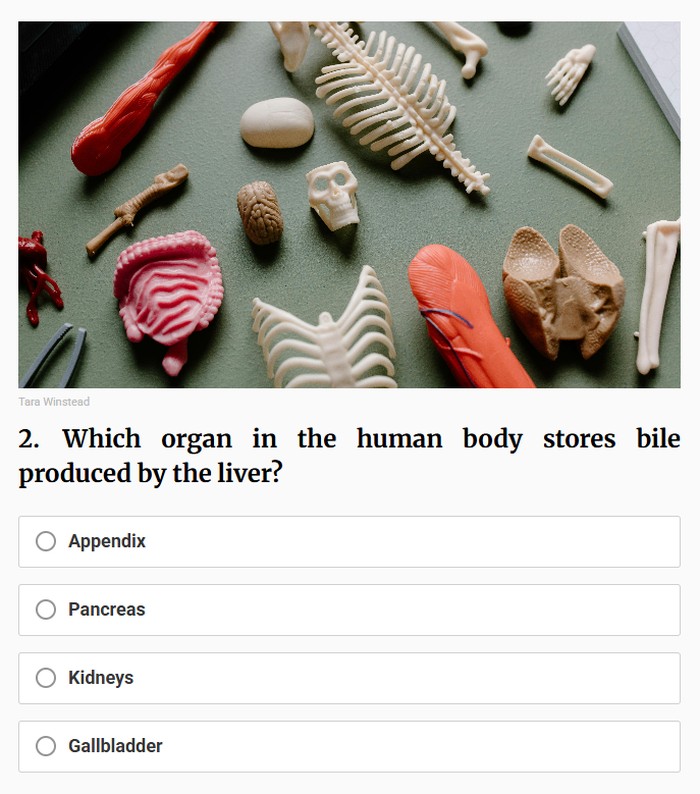
Task: Choose the Kidneys radio button
Action: coord(46,677)
